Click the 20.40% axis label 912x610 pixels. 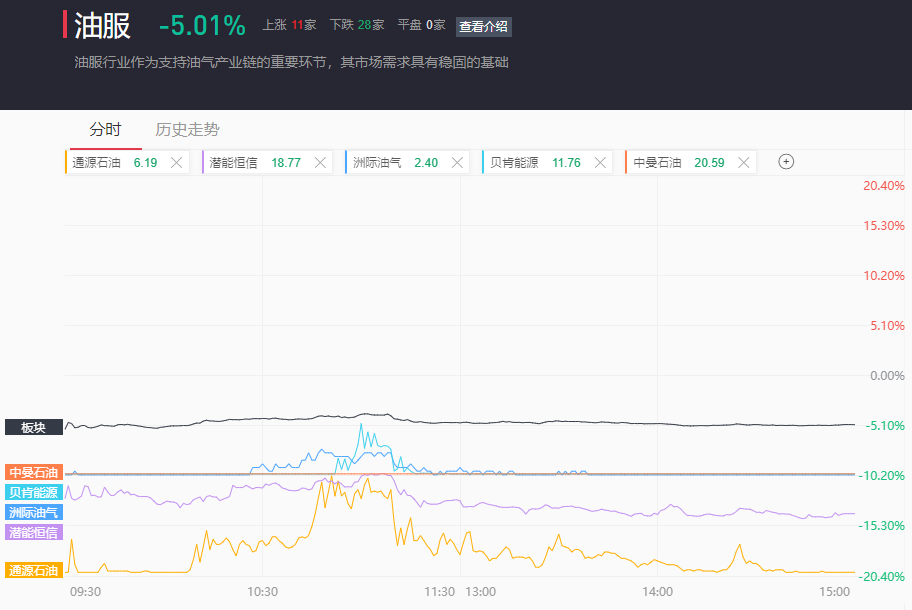coord(884,186)
